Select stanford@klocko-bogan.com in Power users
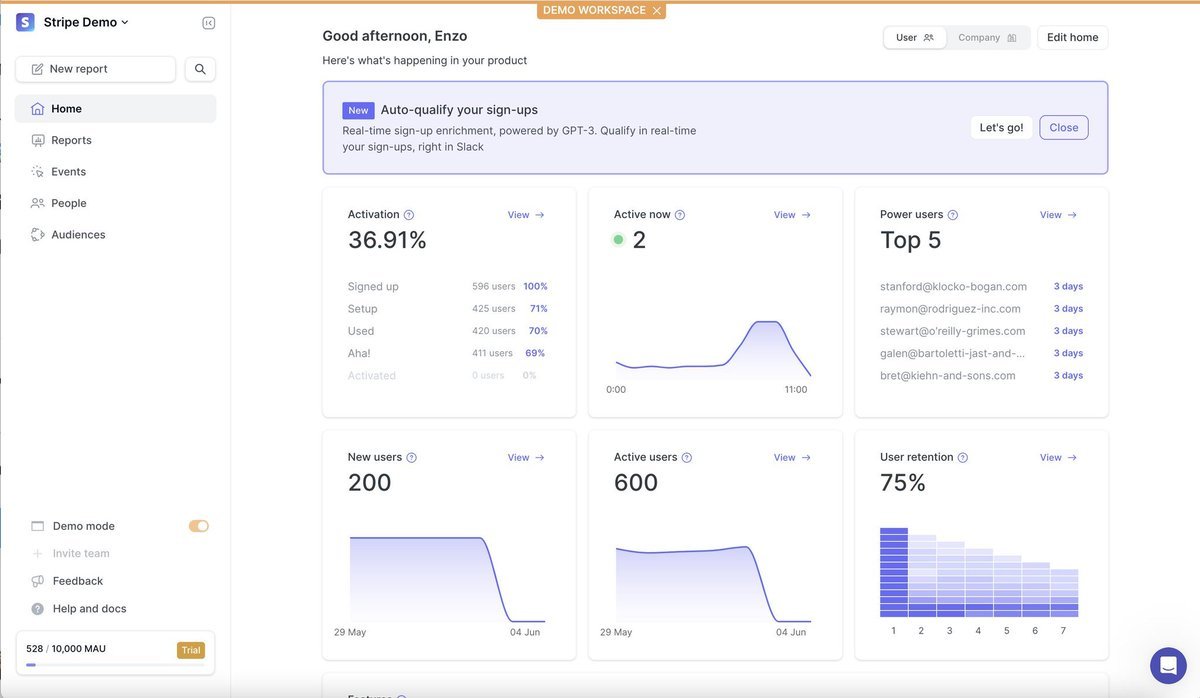Image resolution: width=1200 pixels, height=698 pixels. pyautogui.click(x=953, y=287)
